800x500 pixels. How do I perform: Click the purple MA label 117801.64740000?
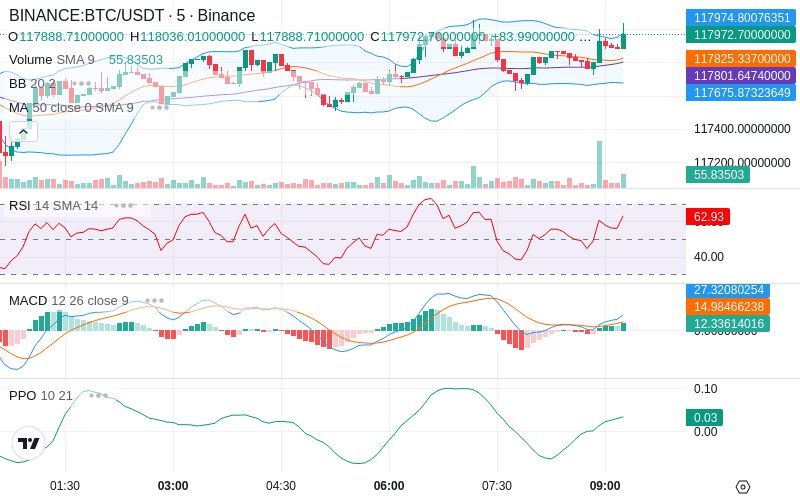[741, 76]
